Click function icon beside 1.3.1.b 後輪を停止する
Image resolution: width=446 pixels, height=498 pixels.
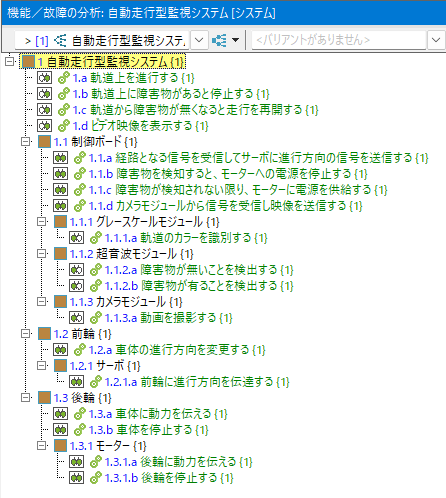[x=76, y=478]
